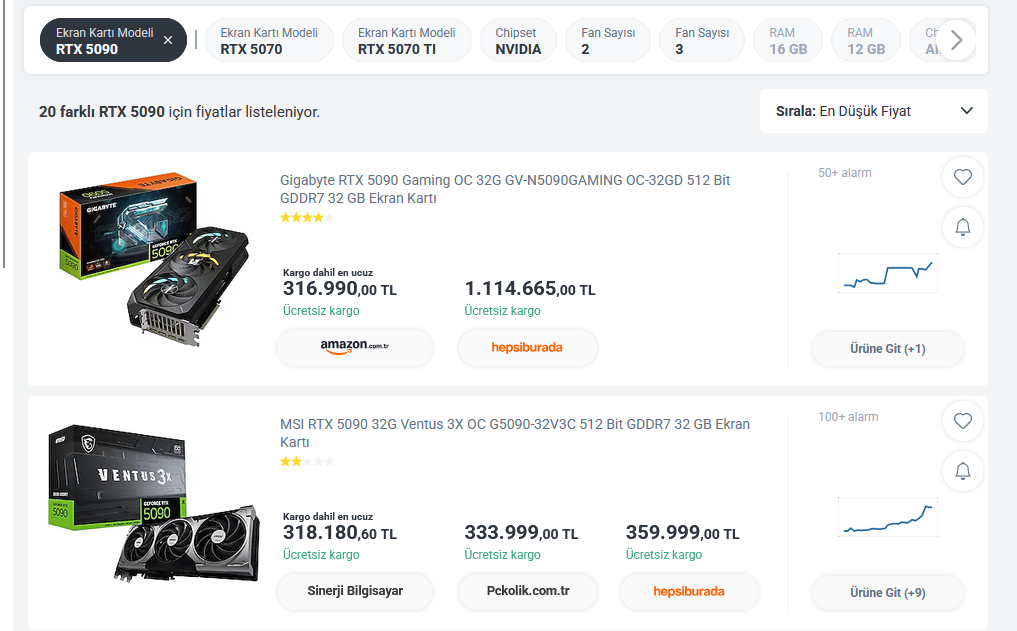Viewport: 1017px width, 631px height.
Task: Add Gigabyte RTX 5090 to favorites with heart icon
Action: pyautogui.click(x=963, y=177)
